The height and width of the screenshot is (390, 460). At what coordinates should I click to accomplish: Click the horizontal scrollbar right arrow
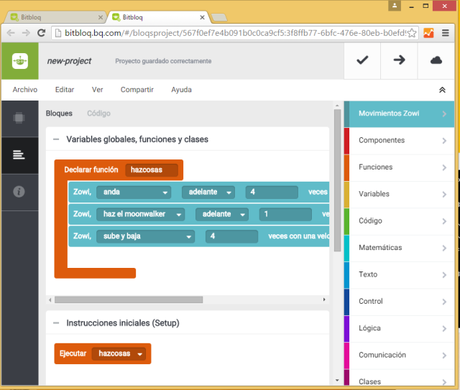pyautogui.click(x=324, y=300)
